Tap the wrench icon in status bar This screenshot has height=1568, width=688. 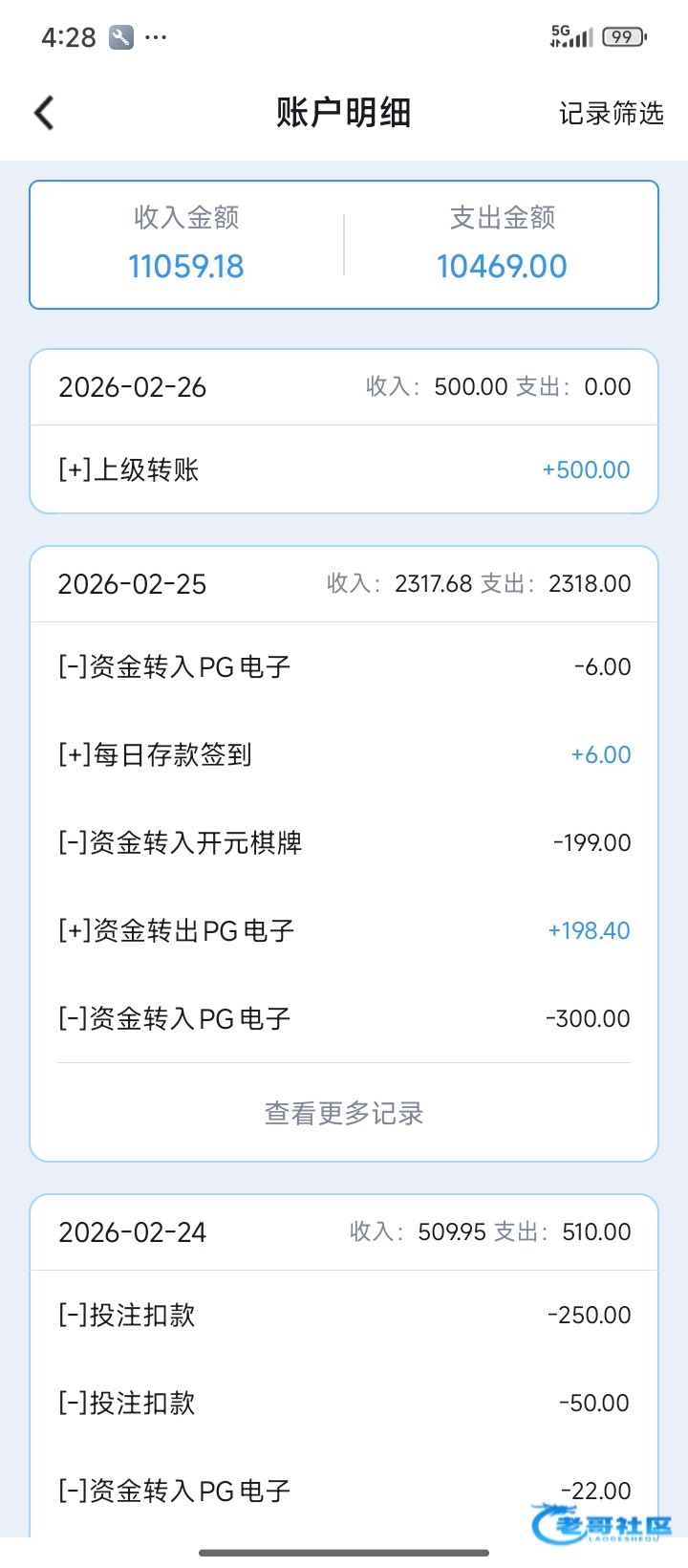[121, 37]
